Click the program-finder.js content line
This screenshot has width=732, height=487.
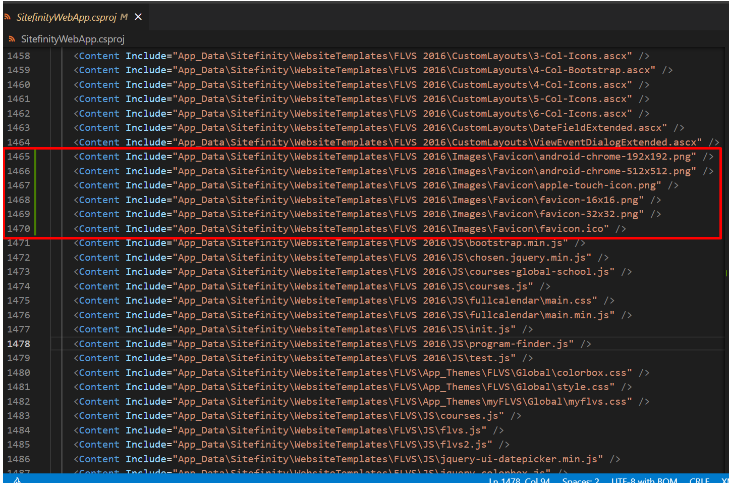332,344
